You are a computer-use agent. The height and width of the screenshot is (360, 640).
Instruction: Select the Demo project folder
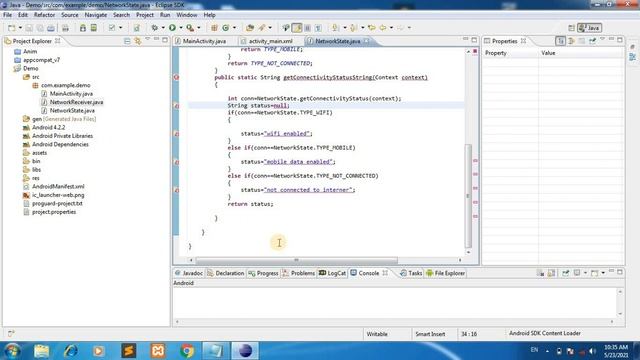30,68
